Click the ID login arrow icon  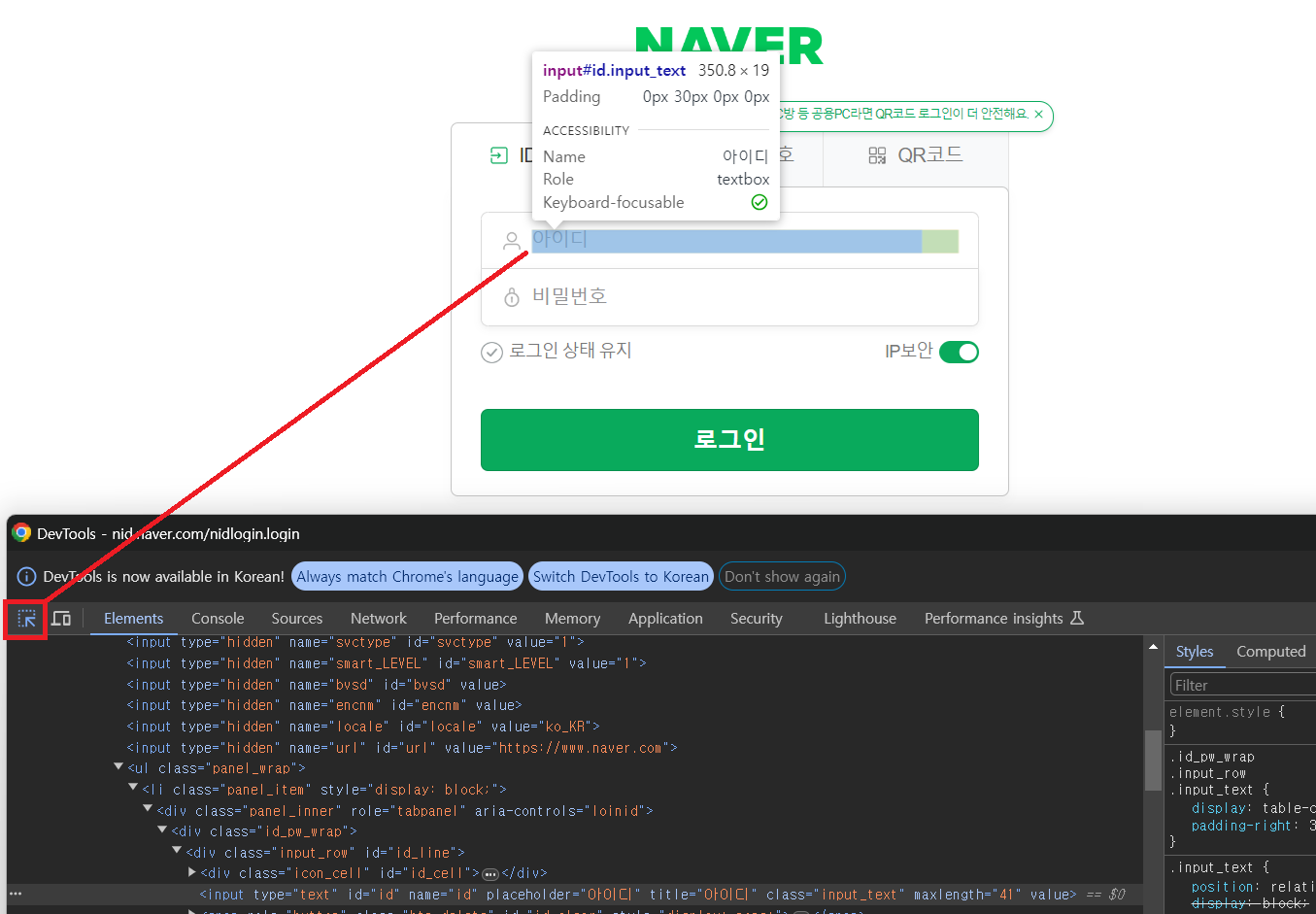499,155
